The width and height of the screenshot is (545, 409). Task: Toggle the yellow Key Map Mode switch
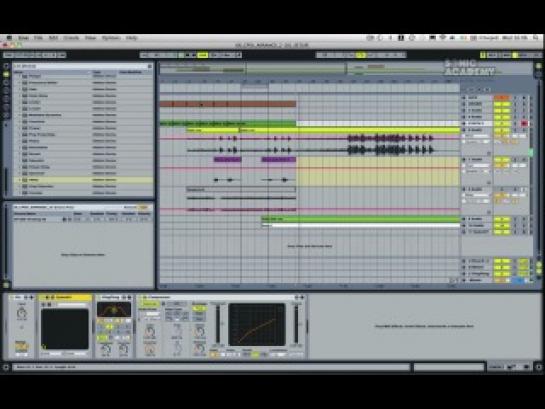483,55
